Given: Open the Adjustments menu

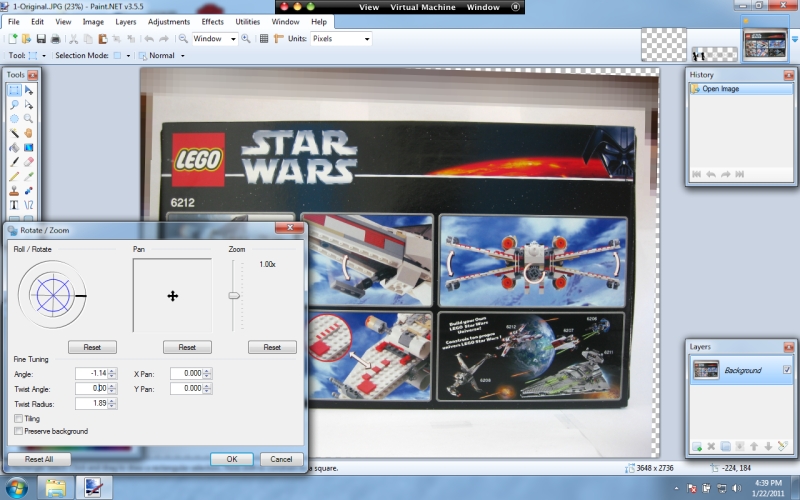Looking at the screenshot, I should coord(169,22).
